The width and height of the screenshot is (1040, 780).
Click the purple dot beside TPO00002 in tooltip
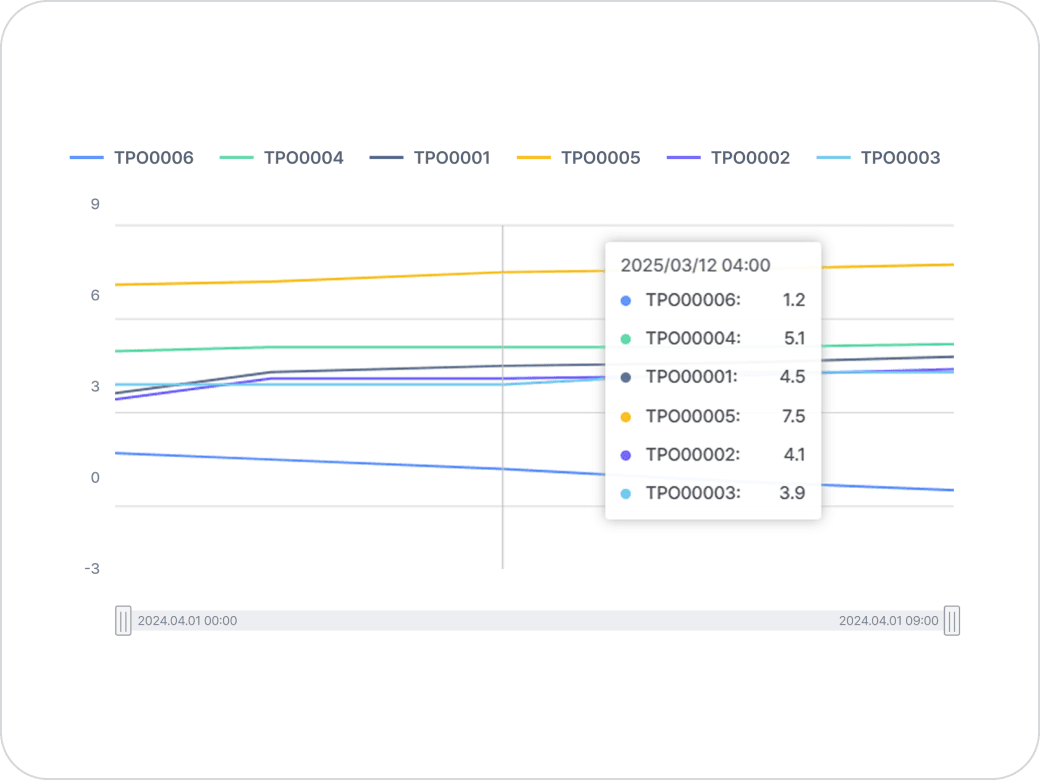click(x=626, y=455)
